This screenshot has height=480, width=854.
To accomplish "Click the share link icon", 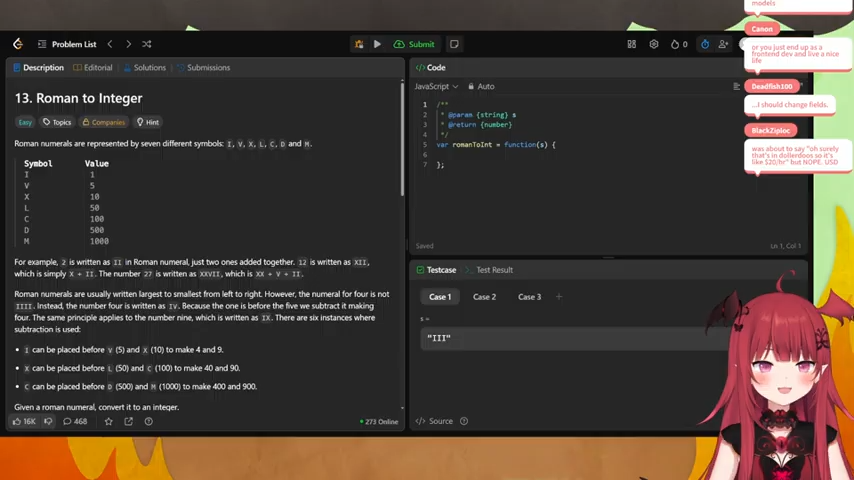I will click(x=129, y=421).
